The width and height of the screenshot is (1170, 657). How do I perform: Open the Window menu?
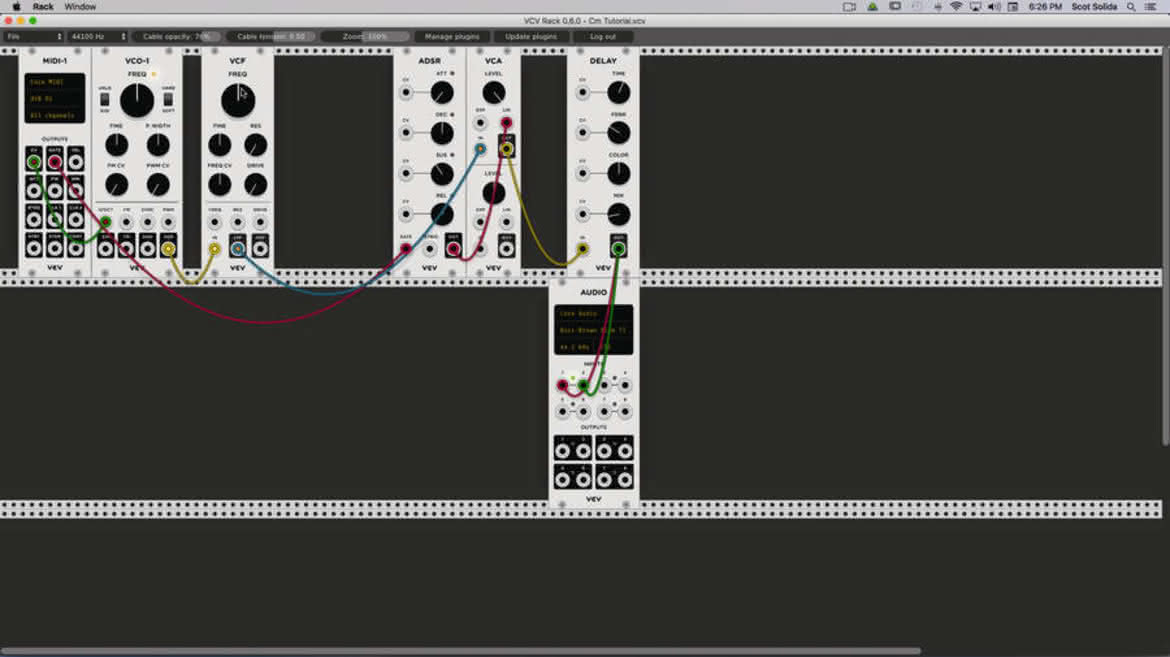(80, 7)
